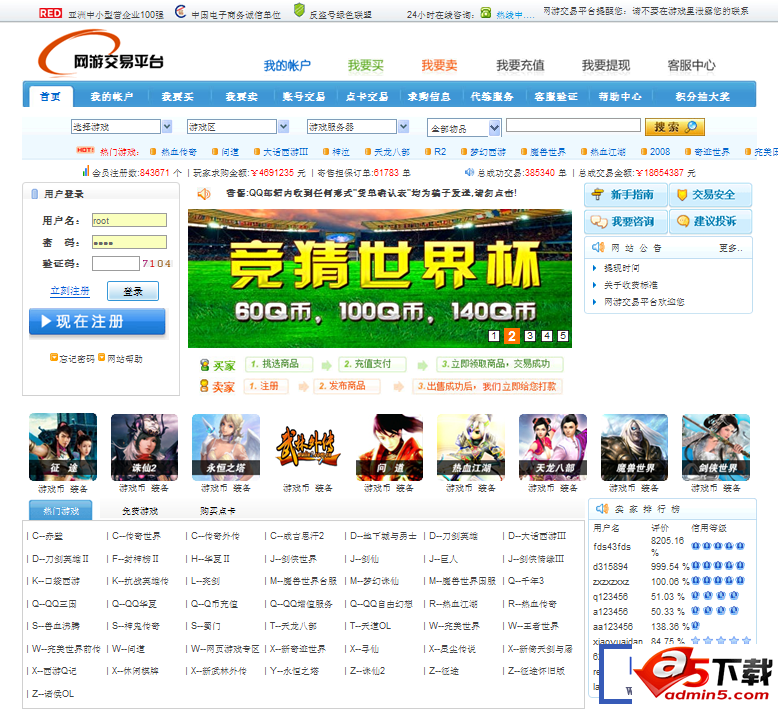Click the 网游交易平台 site logo

[x=101, y=53]
